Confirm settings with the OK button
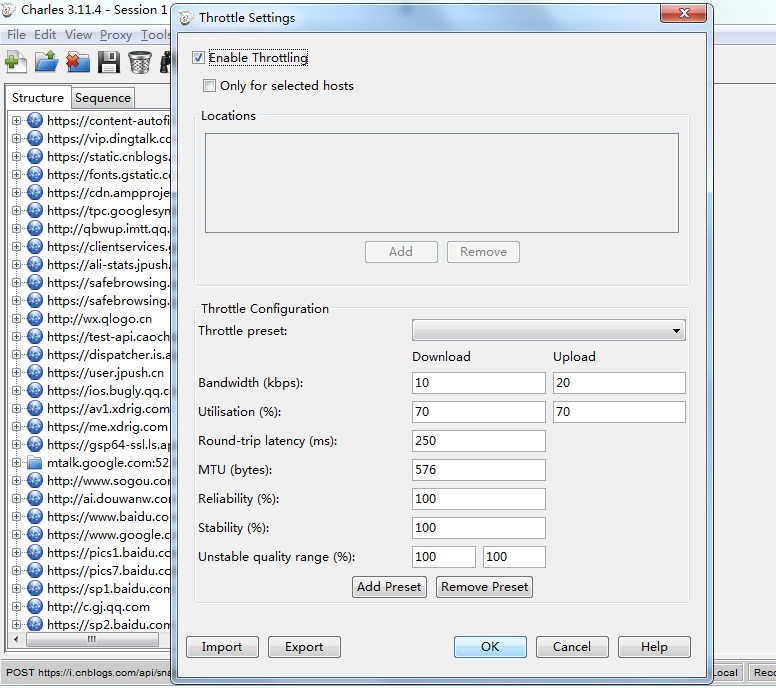This screenshot has height=688, width=776. point(490,647)
